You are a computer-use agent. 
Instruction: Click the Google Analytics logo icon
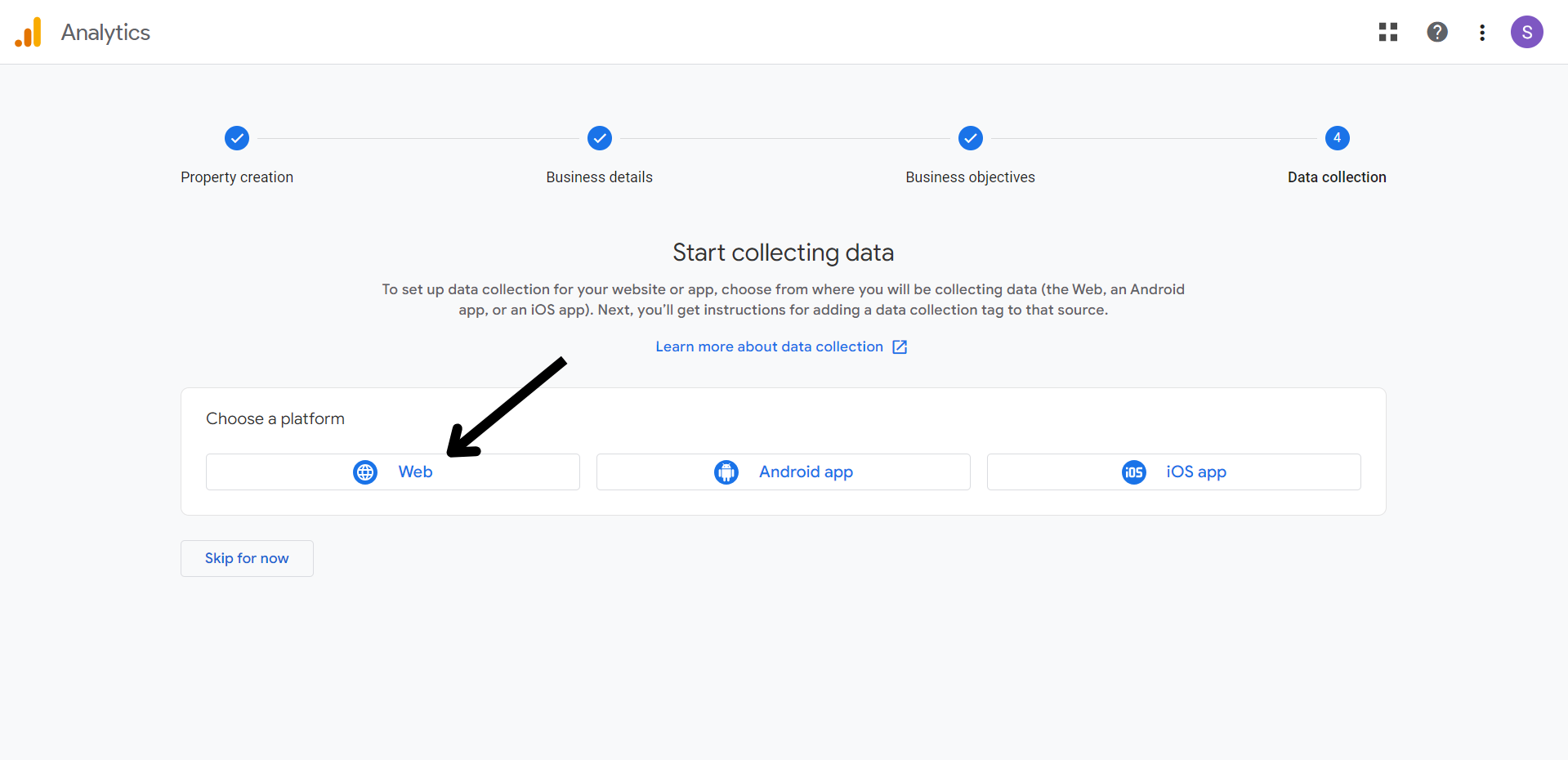(29, 33)
